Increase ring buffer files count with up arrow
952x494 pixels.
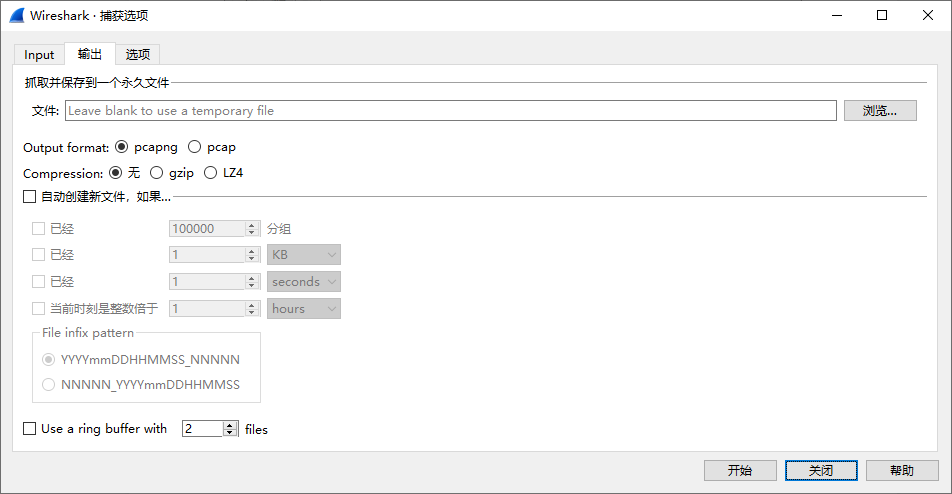coord(230,425)
